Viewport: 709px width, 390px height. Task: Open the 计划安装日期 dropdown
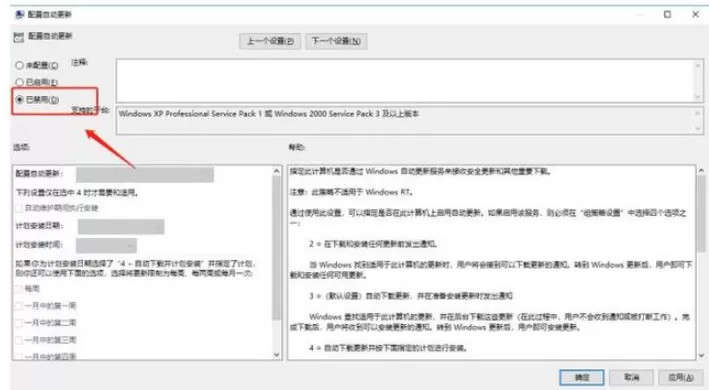pos(121,226)
